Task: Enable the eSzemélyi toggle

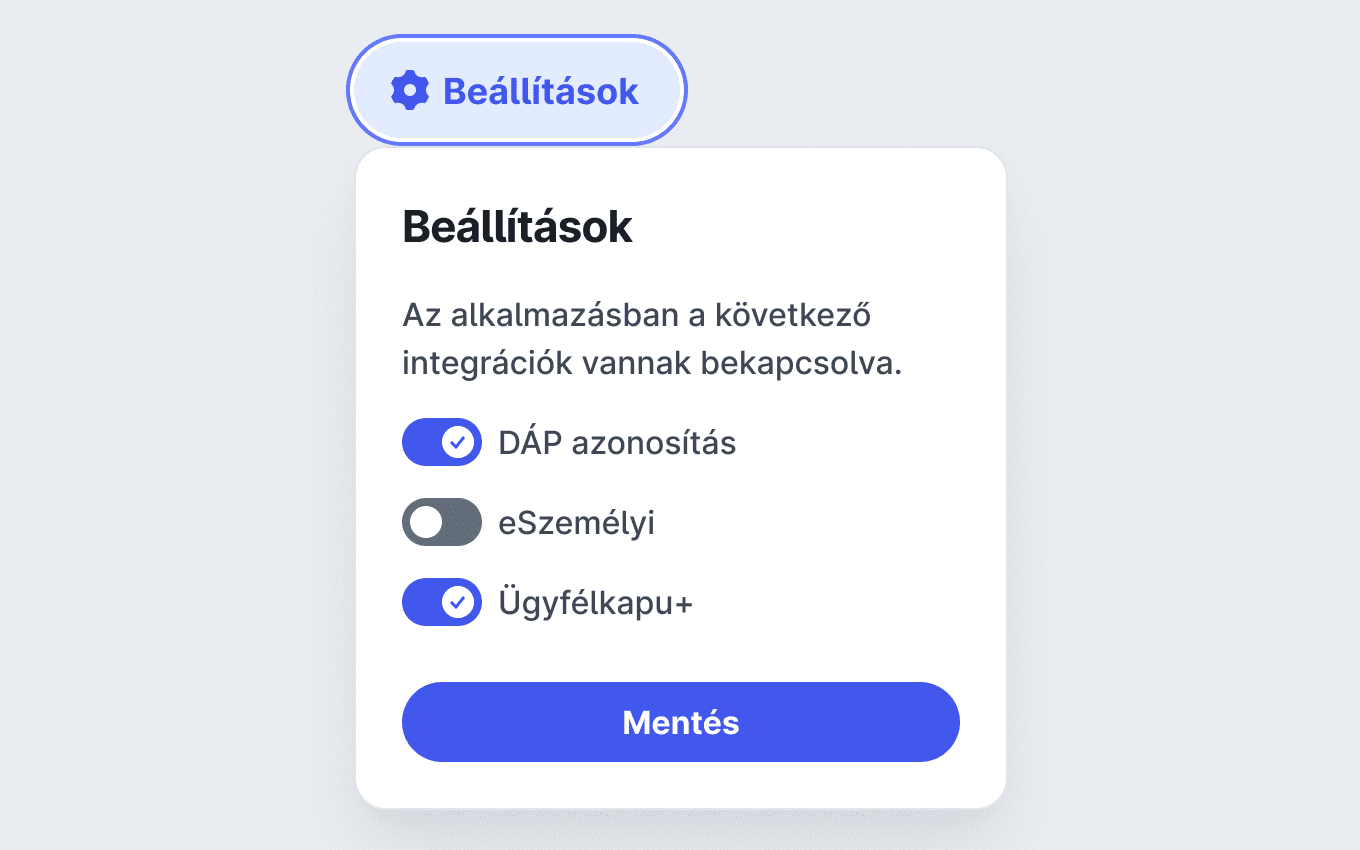Action: (x=442, y=522)
